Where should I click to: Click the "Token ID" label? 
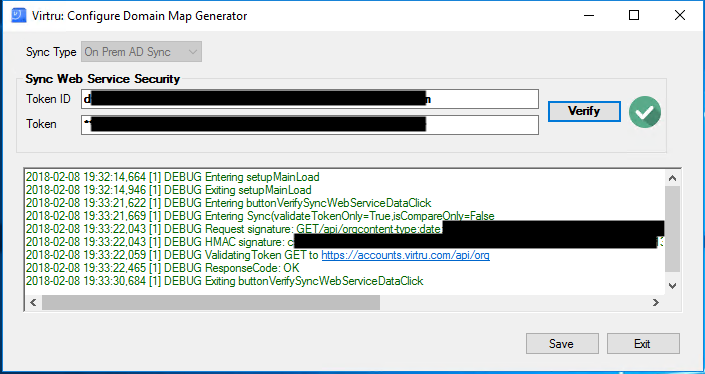coord(49,99)
